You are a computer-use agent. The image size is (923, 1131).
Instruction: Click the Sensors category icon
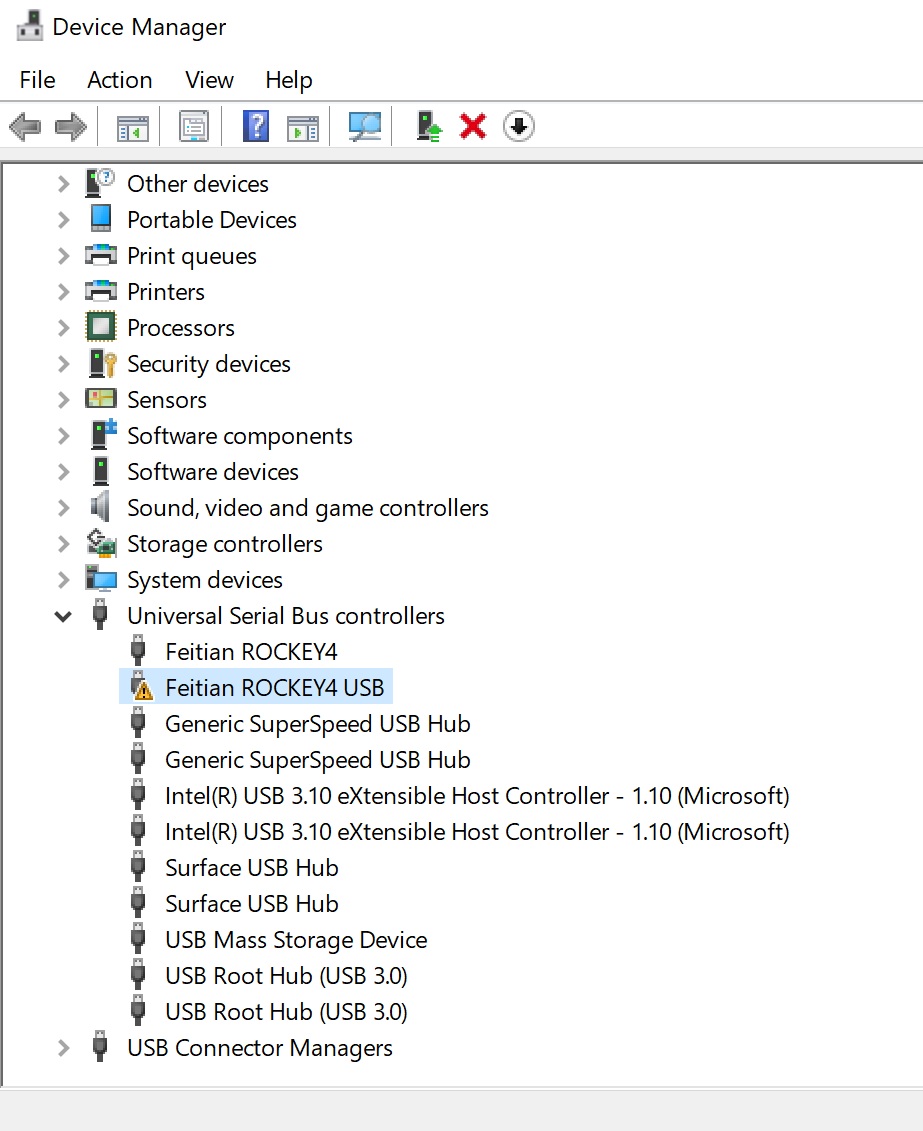[100, 399]
